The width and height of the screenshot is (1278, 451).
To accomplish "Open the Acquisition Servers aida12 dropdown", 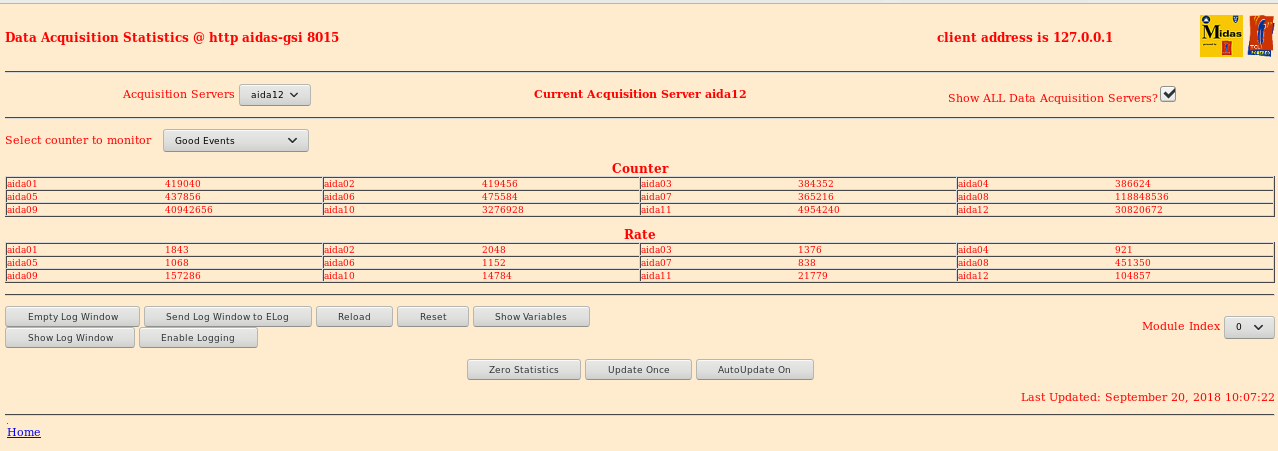I will [x=275, y=95].
